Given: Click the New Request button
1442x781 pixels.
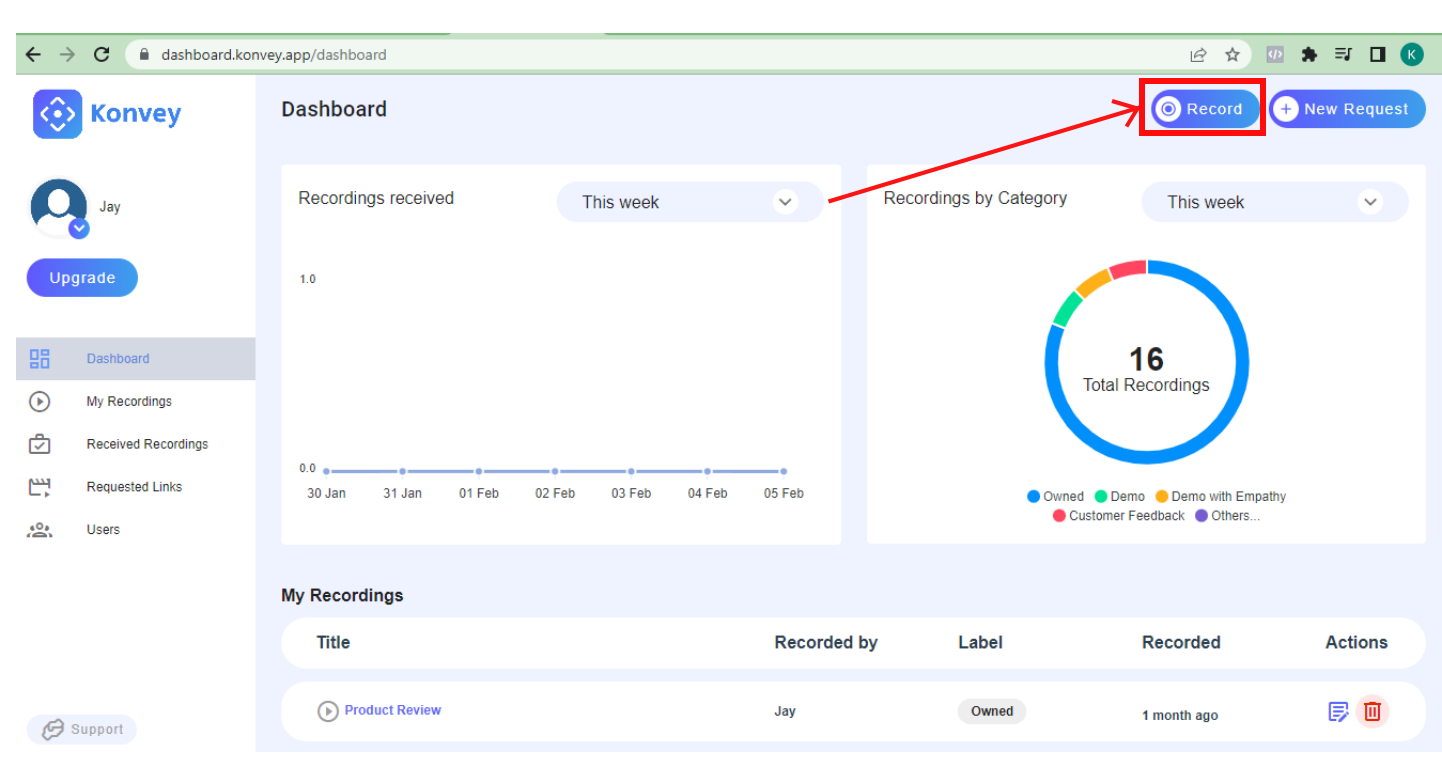Looking at the screenshot, I should 1346,109.
